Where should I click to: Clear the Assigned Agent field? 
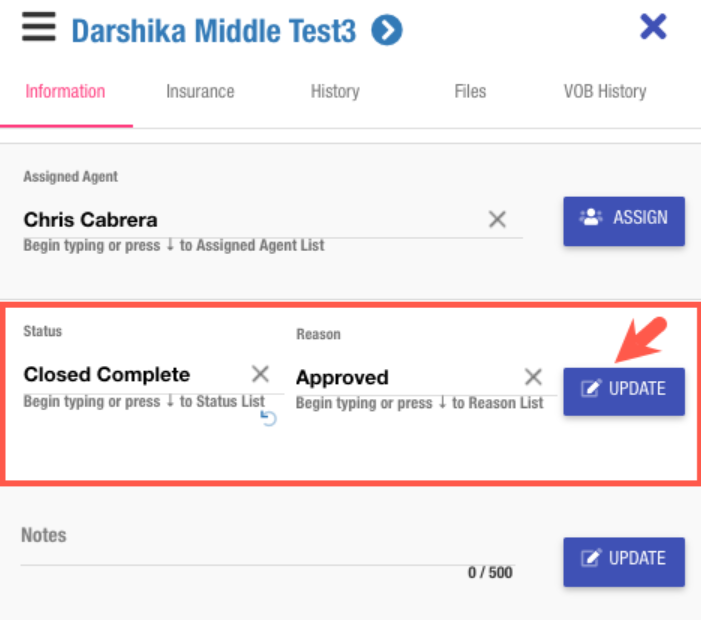click(x=497, y=220)
